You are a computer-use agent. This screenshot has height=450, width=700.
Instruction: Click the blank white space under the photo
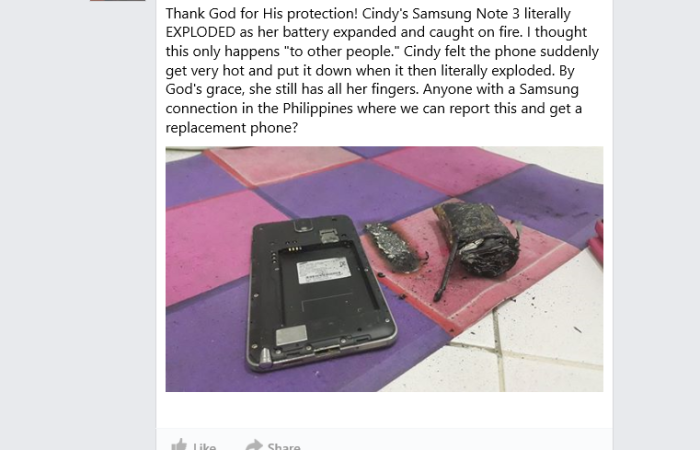pyautogui.click(x=384, y=410)
